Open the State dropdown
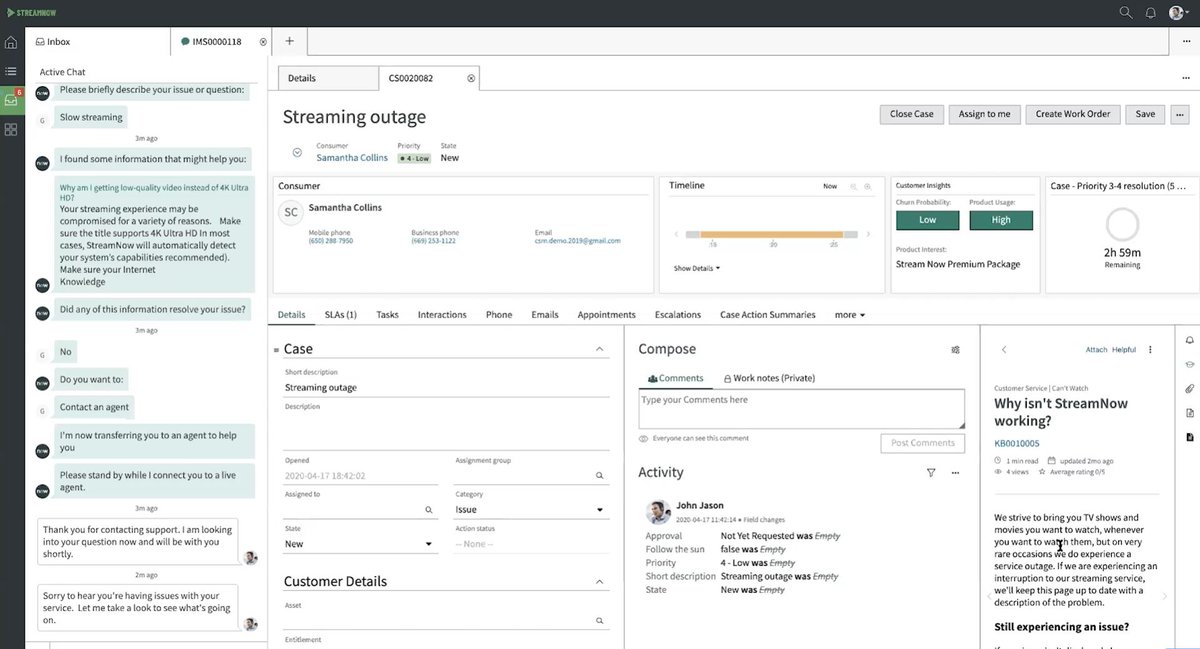1200x649 pixels. point(360,544)
